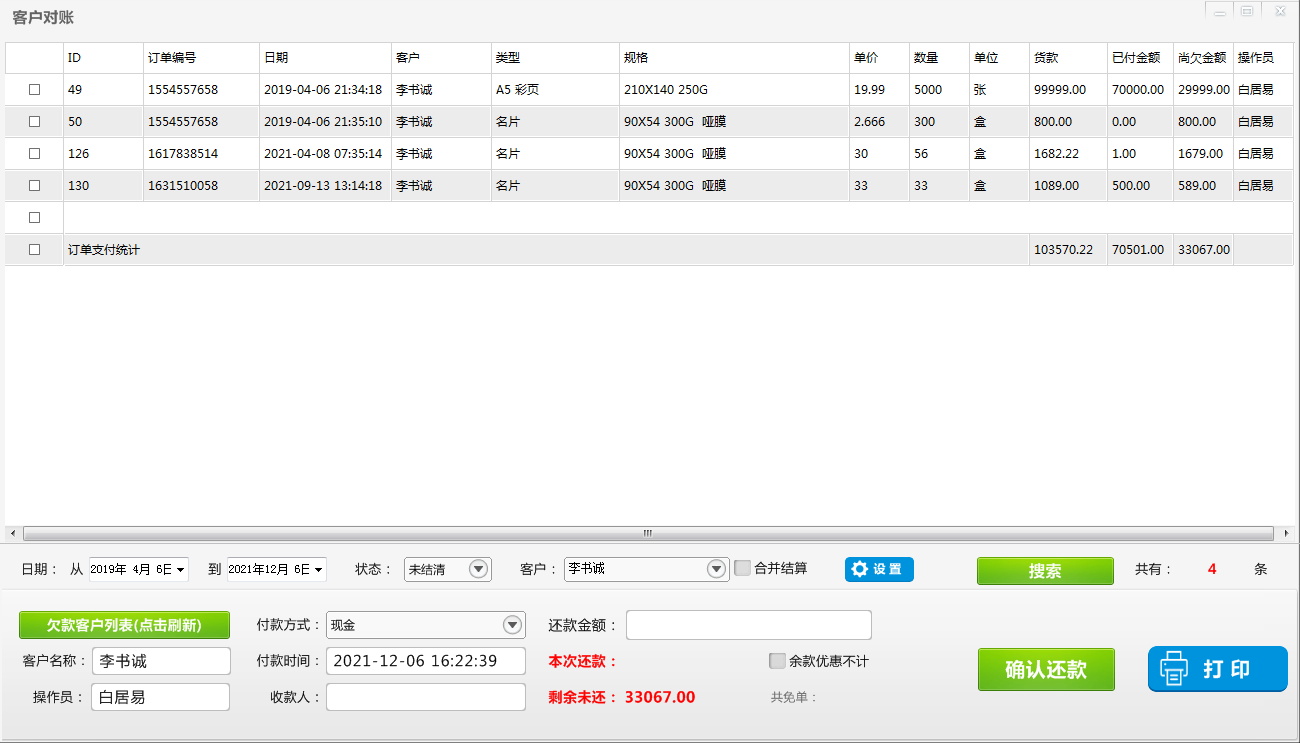Click the gear settings button
Viewport: 1300px width, 743px height.
[878, 569]
